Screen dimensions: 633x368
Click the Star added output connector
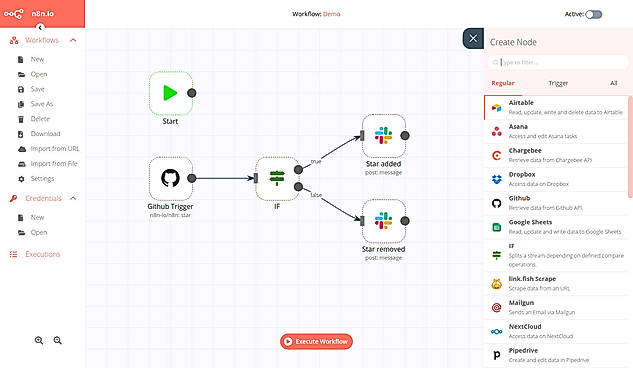coord(405,136)
